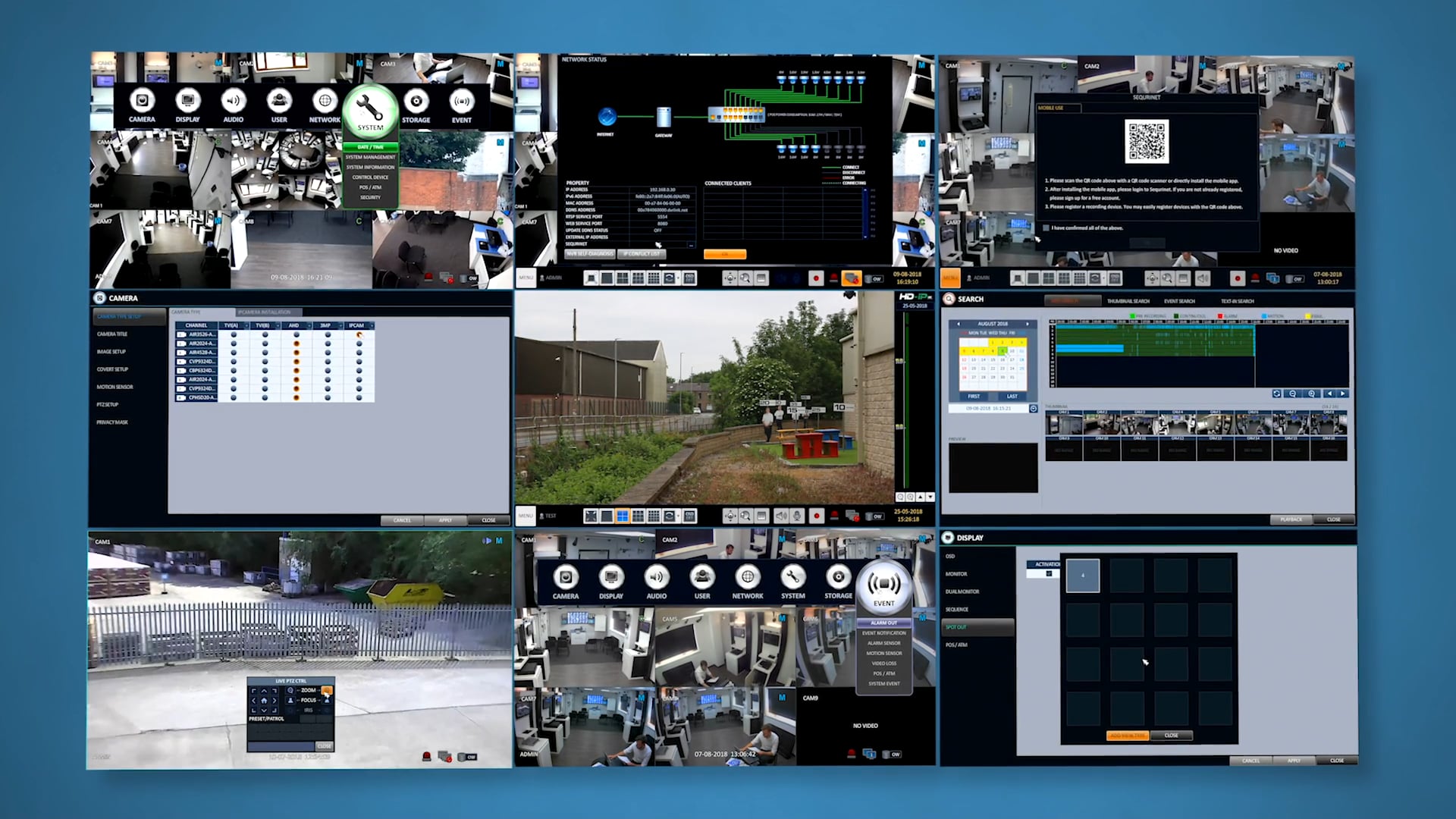Select the NETWORK icon in bottom-center ribbon
1456x819 pixels.
coord(748,578)
